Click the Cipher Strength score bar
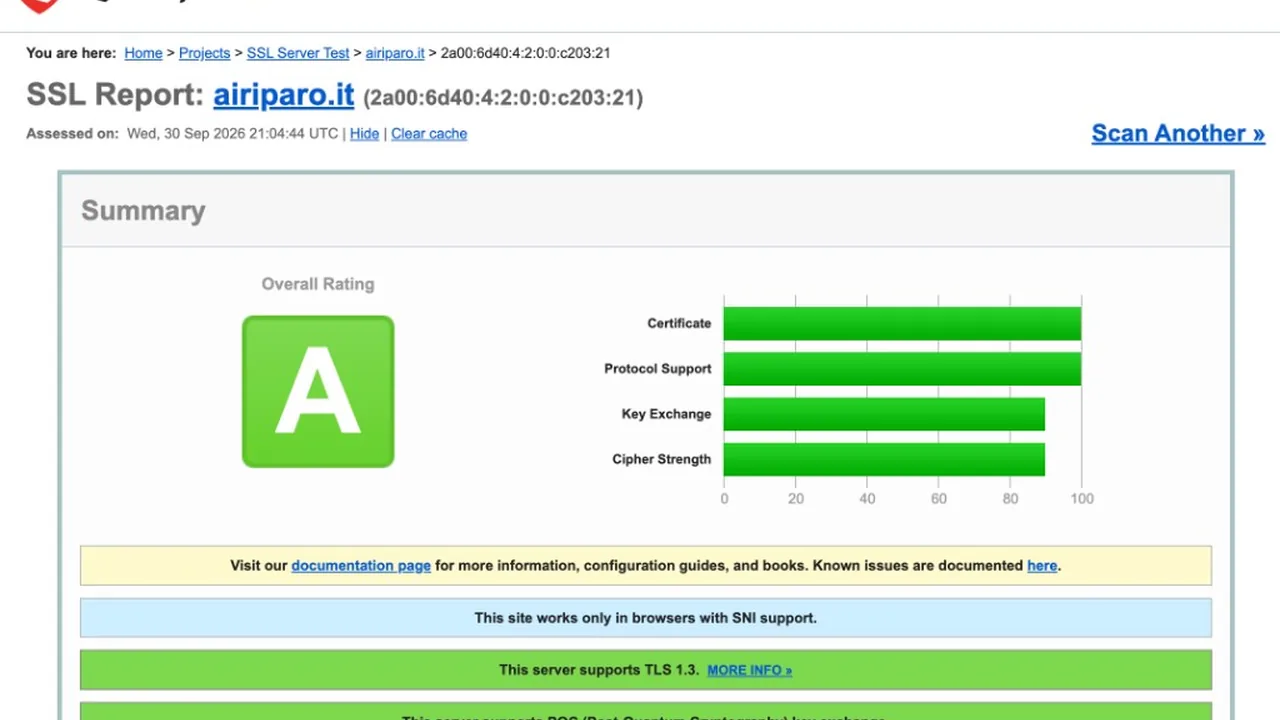Viewport: 1280px width, 720px height. click(884, 459)
